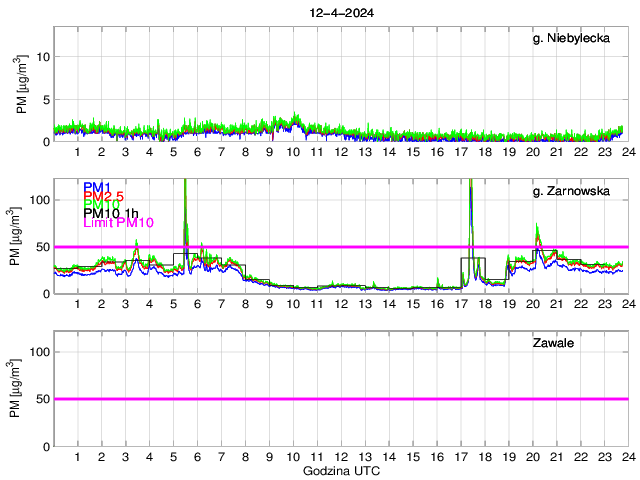Click the red PM2.5 legend entry
Image resolution: width=640 pixels, height=480 pixels.
(104, 196)
